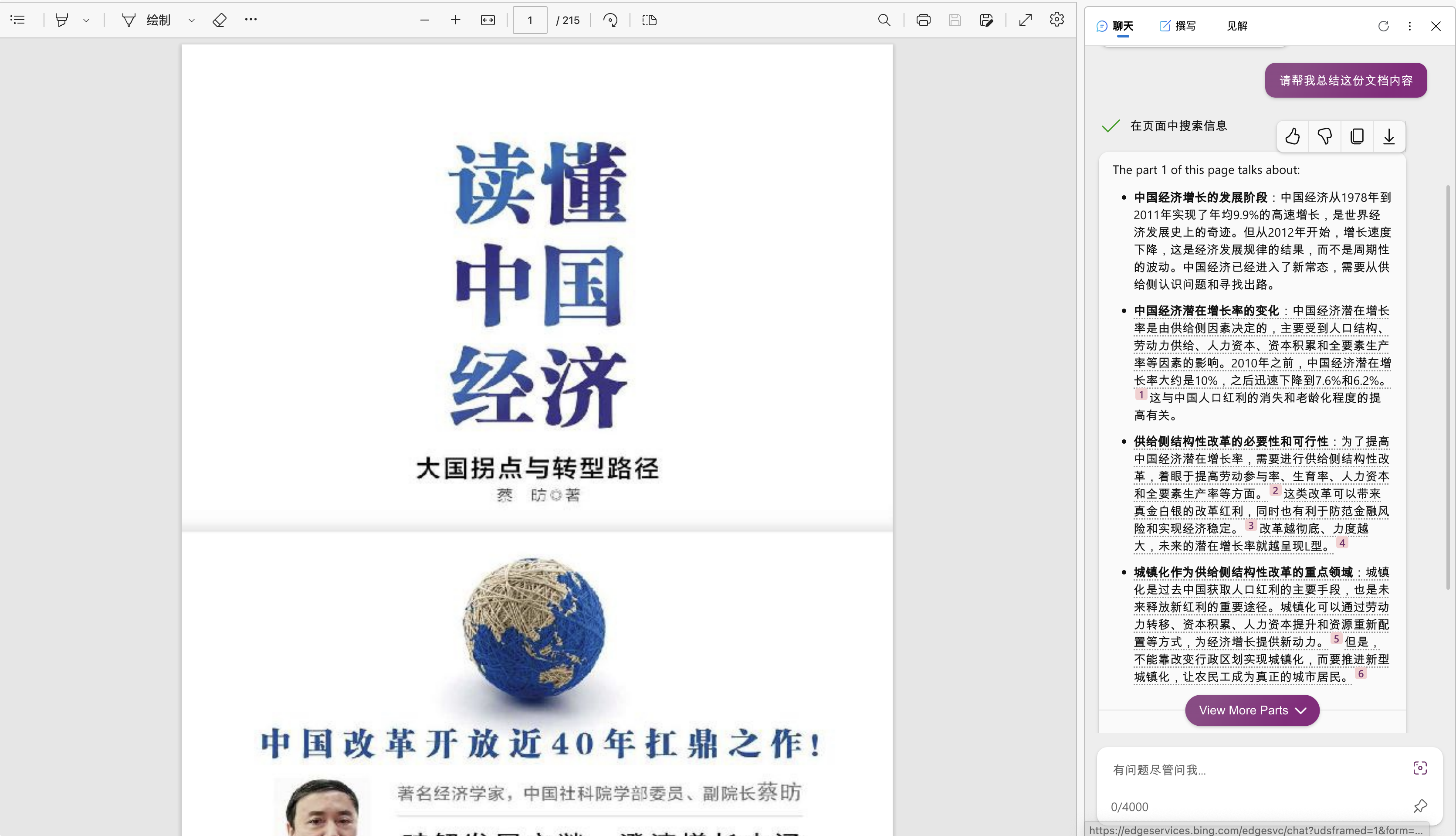Click the save as icon

(986, 20)
